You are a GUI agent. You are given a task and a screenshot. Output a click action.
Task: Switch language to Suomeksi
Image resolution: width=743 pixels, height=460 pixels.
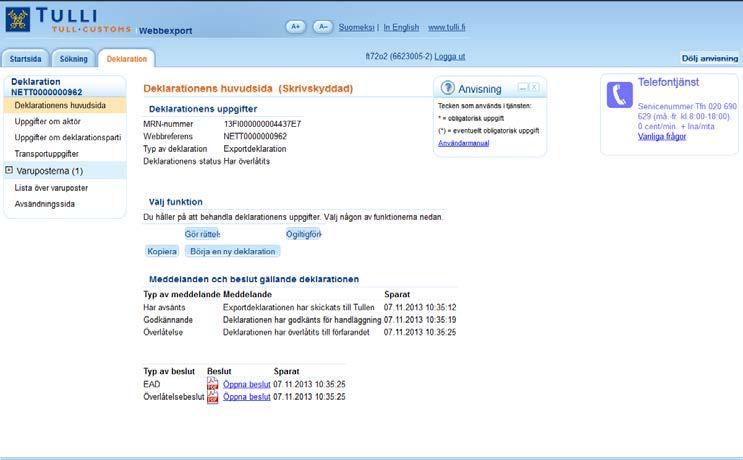coord(356,27)
